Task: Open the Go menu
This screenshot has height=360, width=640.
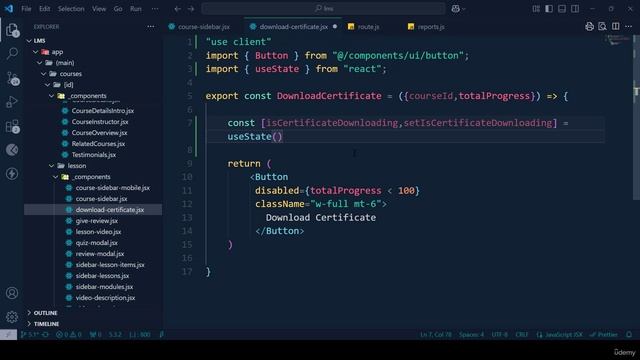Action: pyautogui.click(x=118, y=9)
